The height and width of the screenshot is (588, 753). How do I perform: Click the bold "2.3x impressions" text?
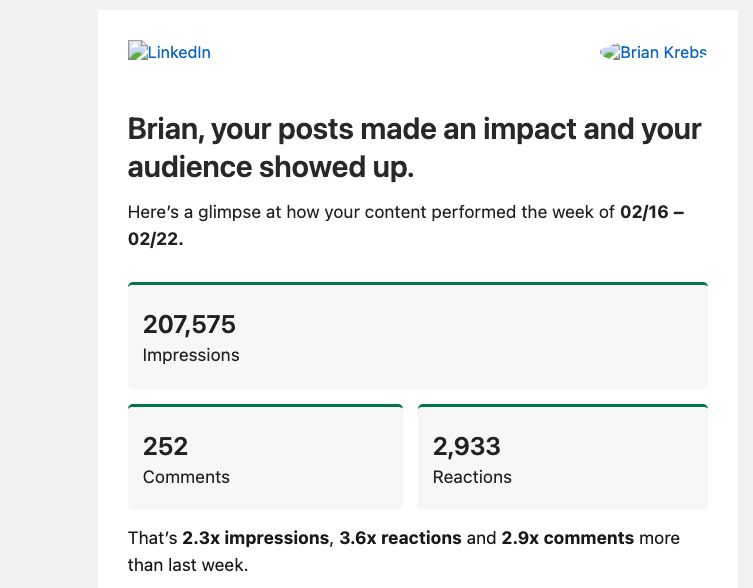click(256, 538)
